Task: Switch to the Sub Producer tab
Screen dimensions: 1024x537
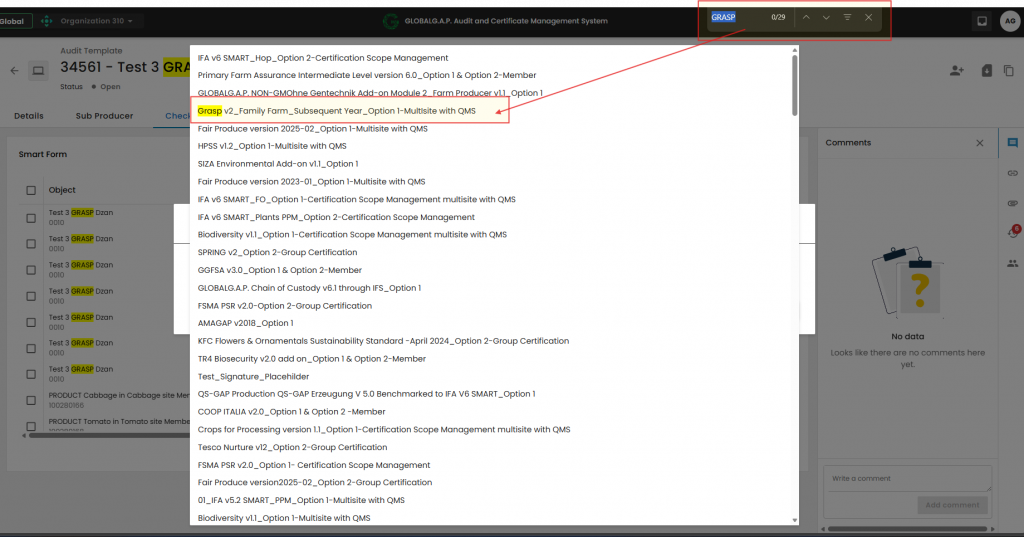Action: tap(104, 116)
